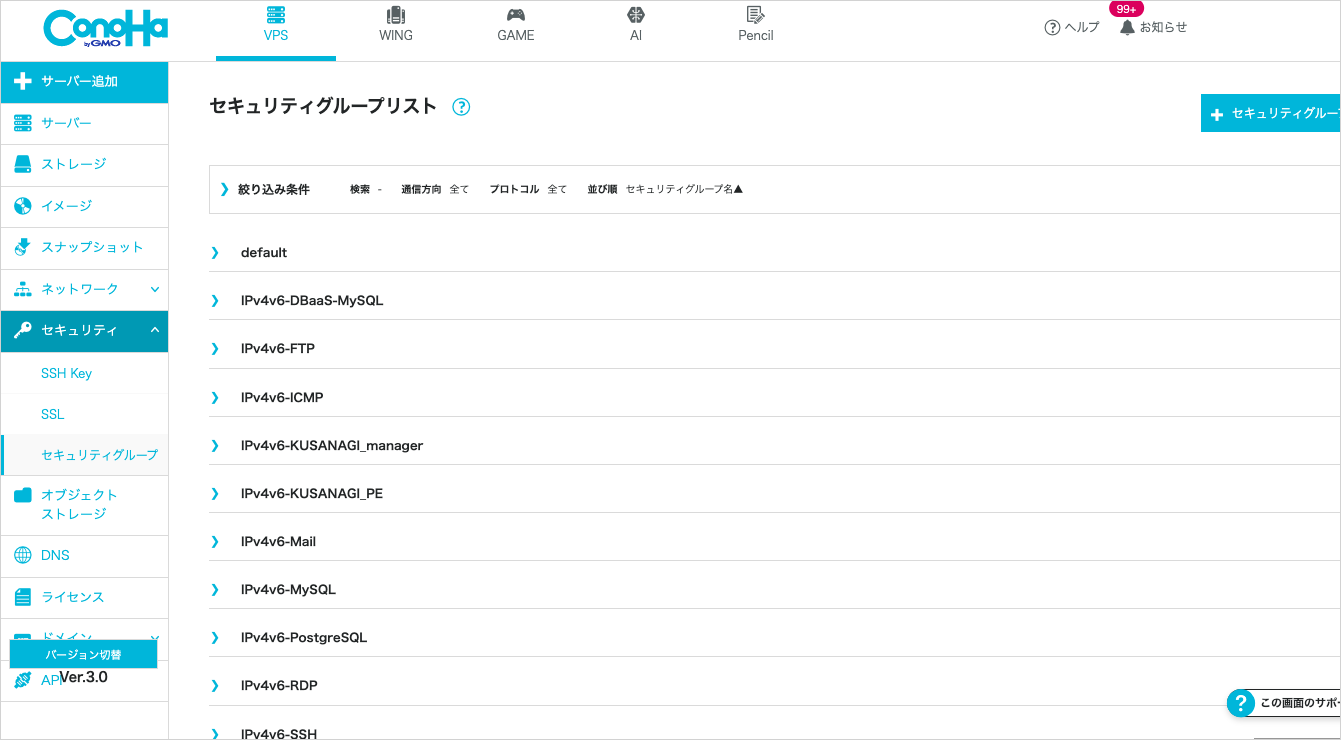Image resolution: width=1341 pixels, height=740 pixels.
Task: Click the バージョン切替 button
Action: (x=84, y=654)
